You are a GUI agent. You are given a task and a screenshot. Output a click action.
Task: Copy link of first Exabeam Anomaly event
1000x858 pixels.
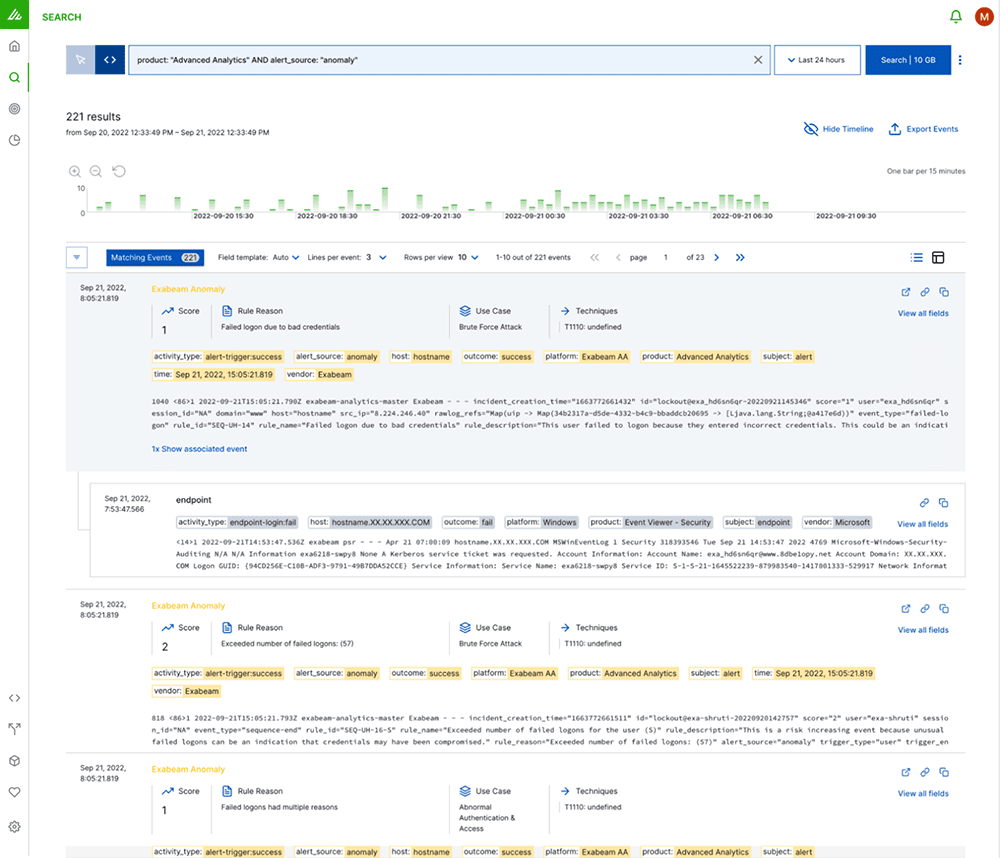(x=925, y=292)
